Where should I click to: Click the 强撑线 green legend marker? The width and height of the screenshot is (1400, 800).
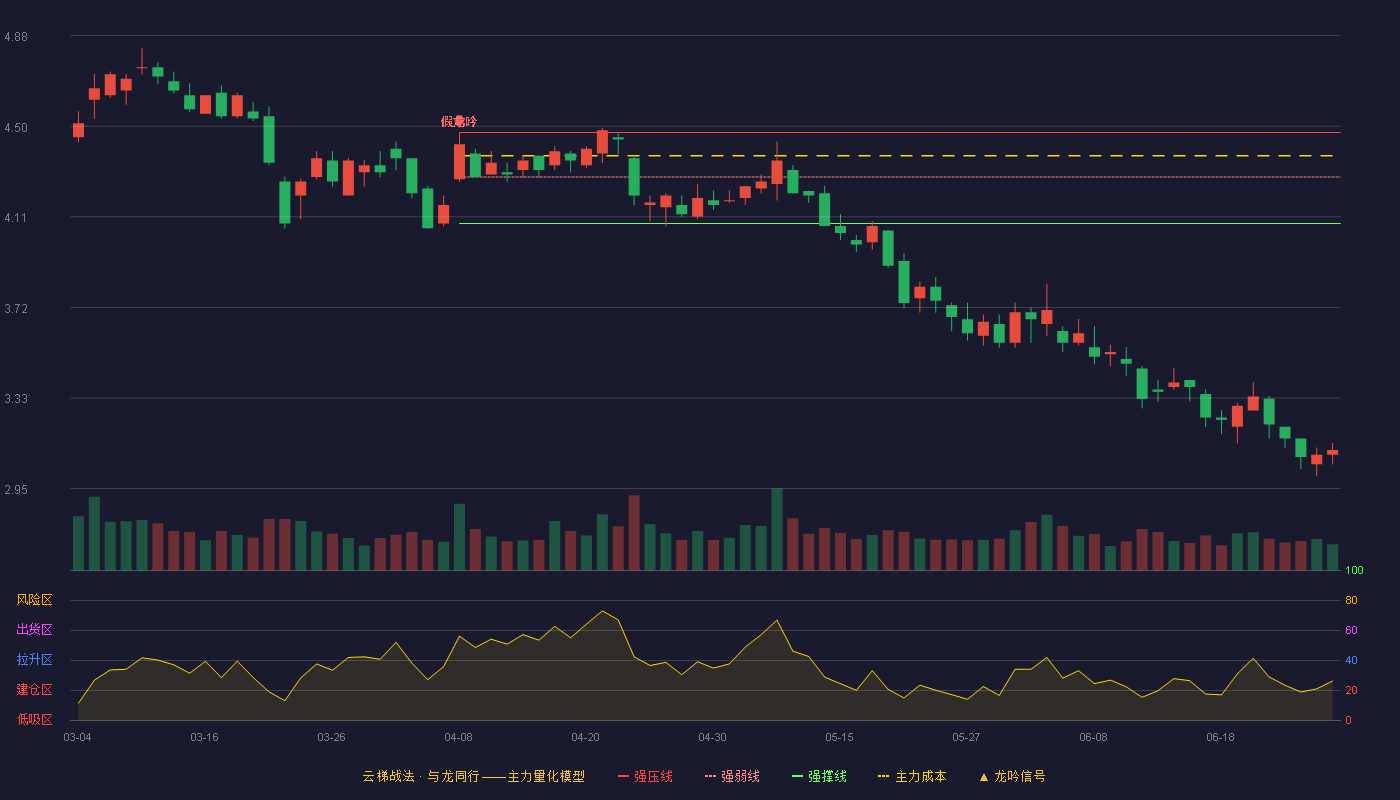[x=798, y=776]
